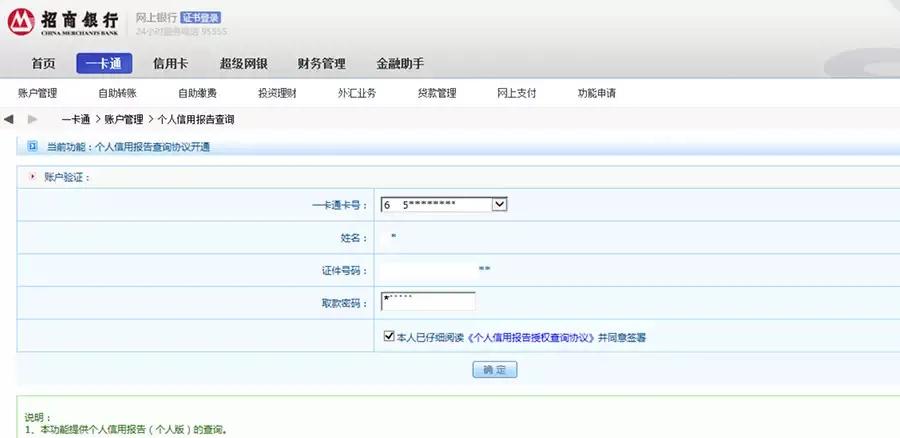
Task: Go to the 财务管理 tab
Action: [x=321, y=64]
